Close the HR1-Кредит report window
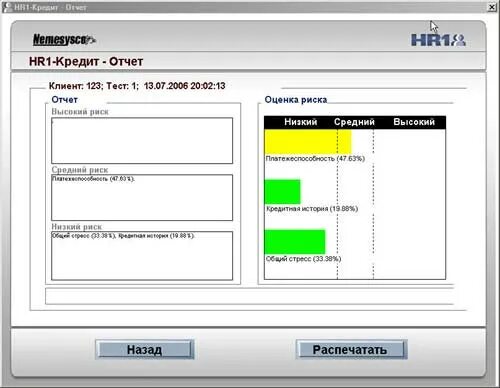Screen dimensions: 500x388 (492, 7)
